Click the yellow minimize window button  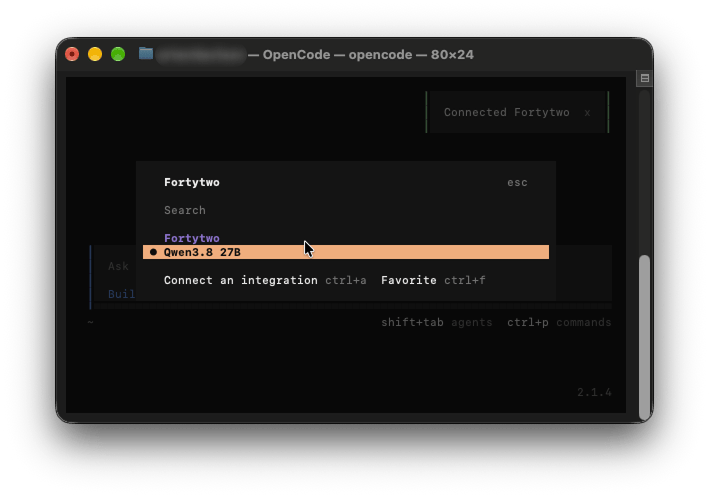[95, 54]
